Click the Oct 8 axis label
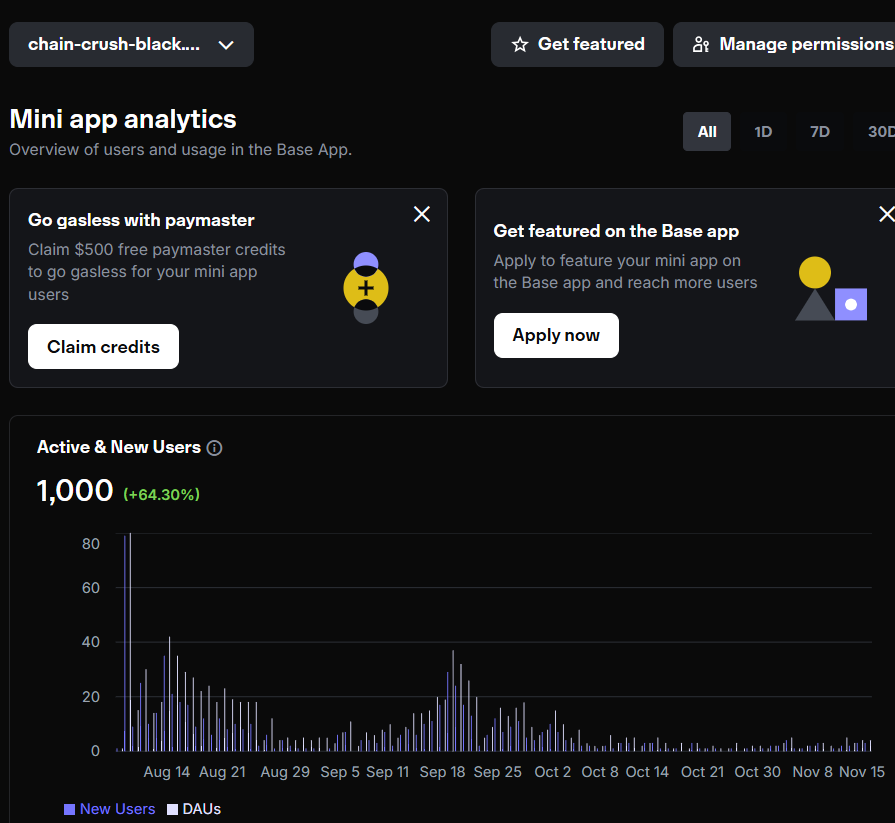895x823 pixels. coord(600,772)
